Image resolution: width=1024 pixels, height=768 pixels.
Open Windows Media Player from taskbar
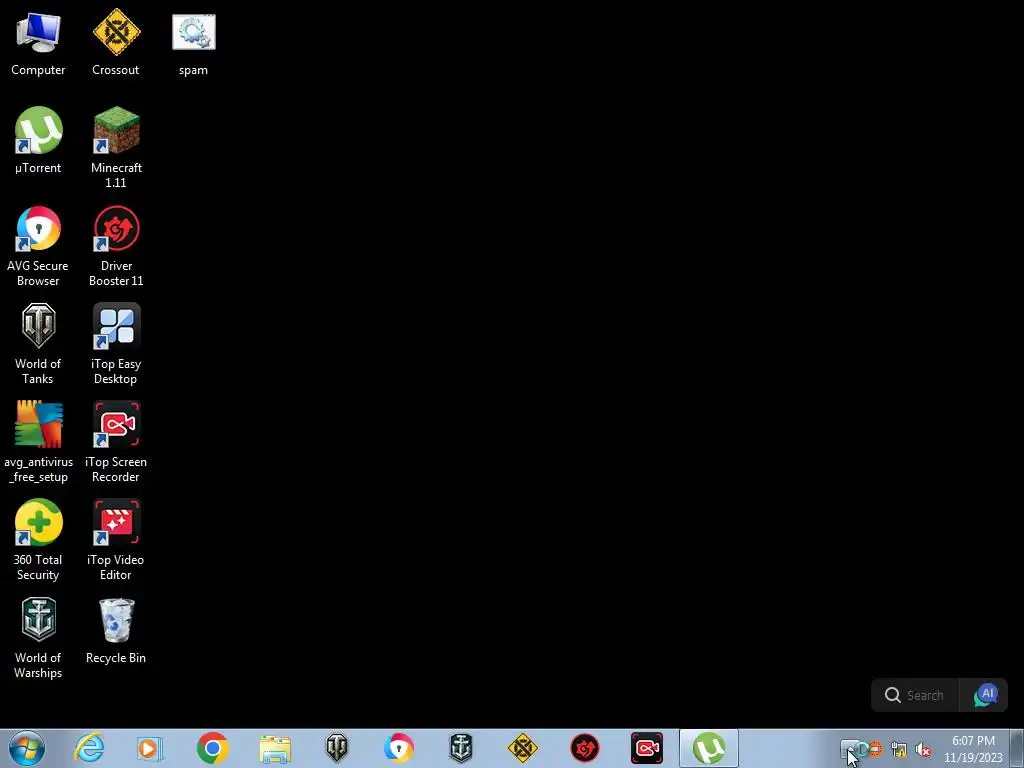tap(150, 748)
